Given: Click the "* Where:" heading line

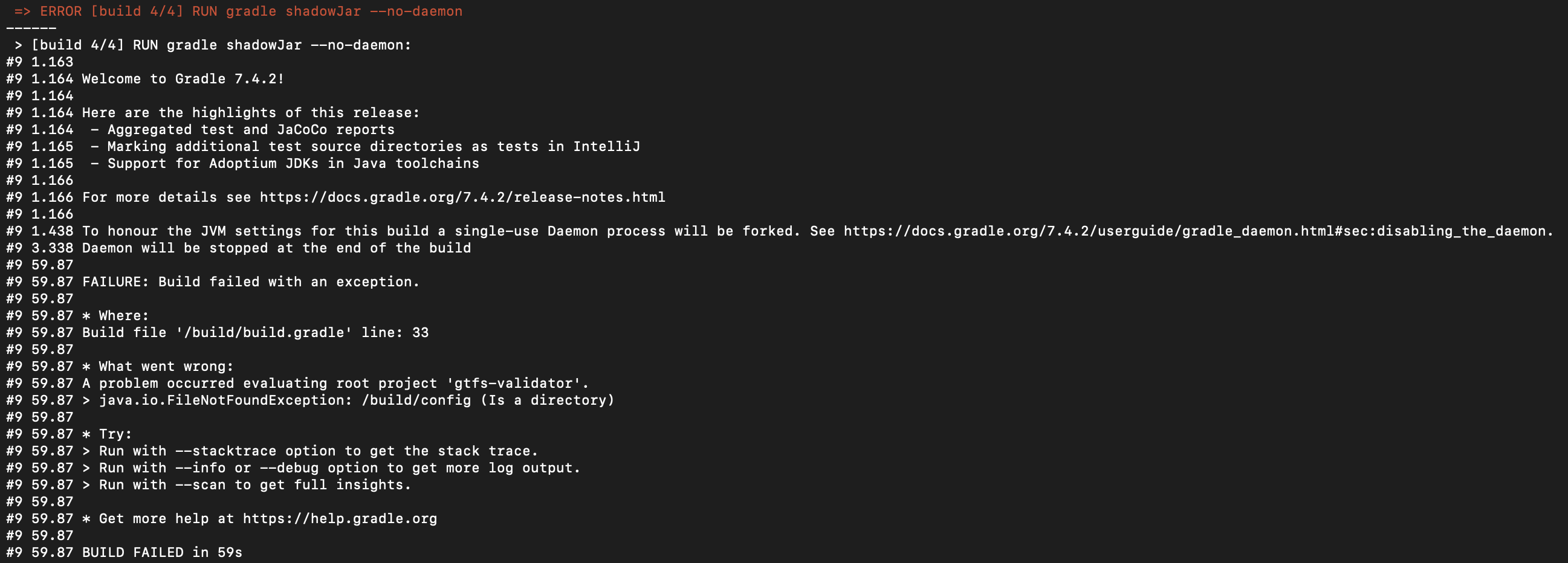Looking at the screenshot, I should 115,316.
